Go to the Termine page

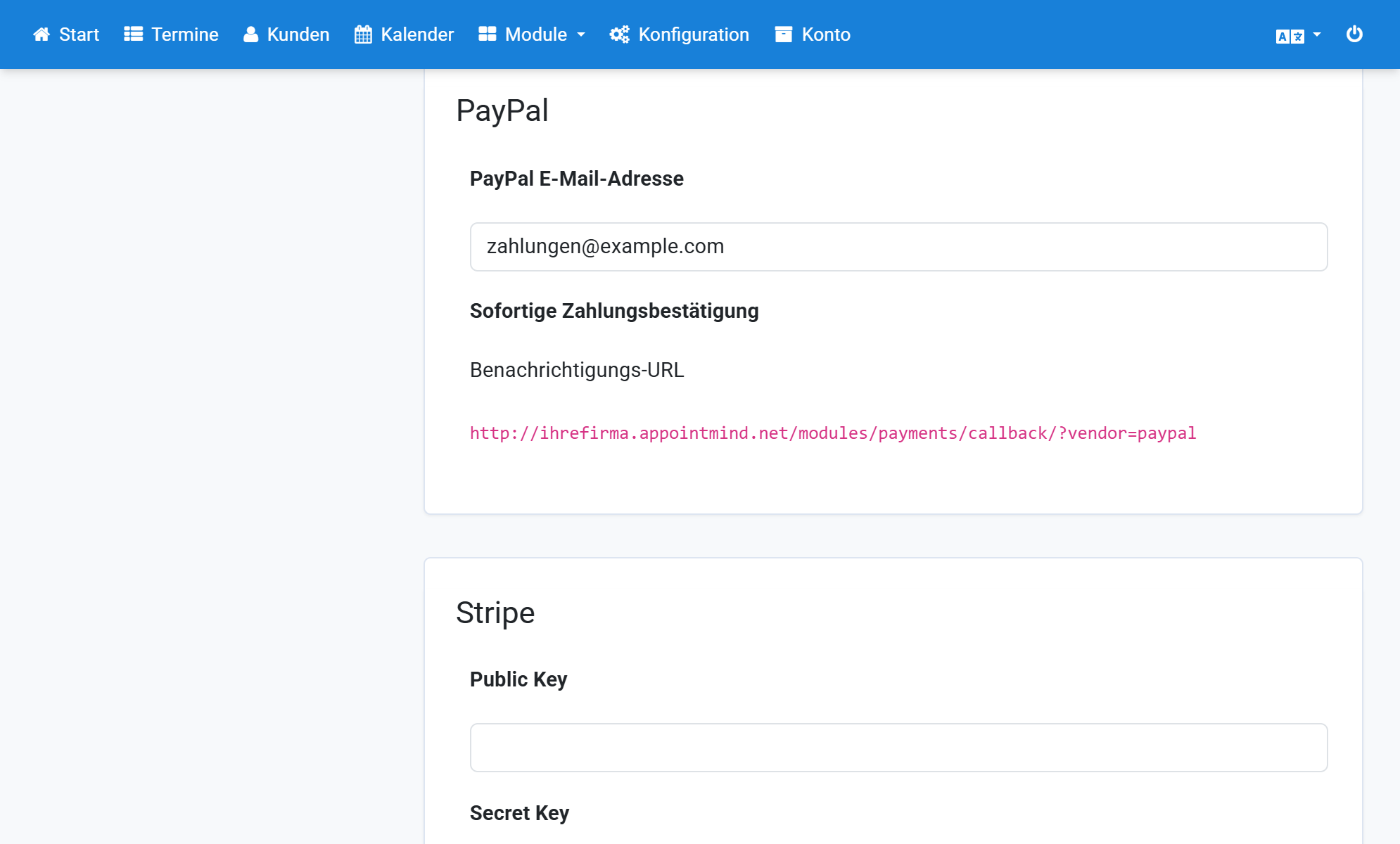click(x=171, y=34)
